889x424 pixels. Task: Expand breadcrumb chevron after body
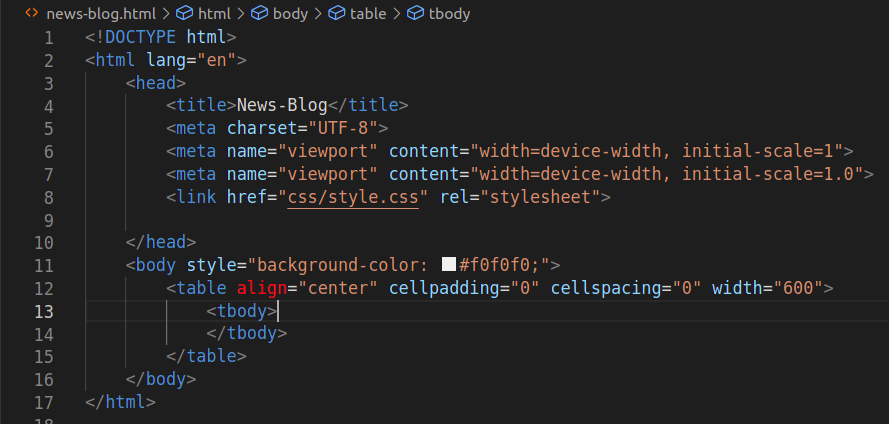pos(319,13)
